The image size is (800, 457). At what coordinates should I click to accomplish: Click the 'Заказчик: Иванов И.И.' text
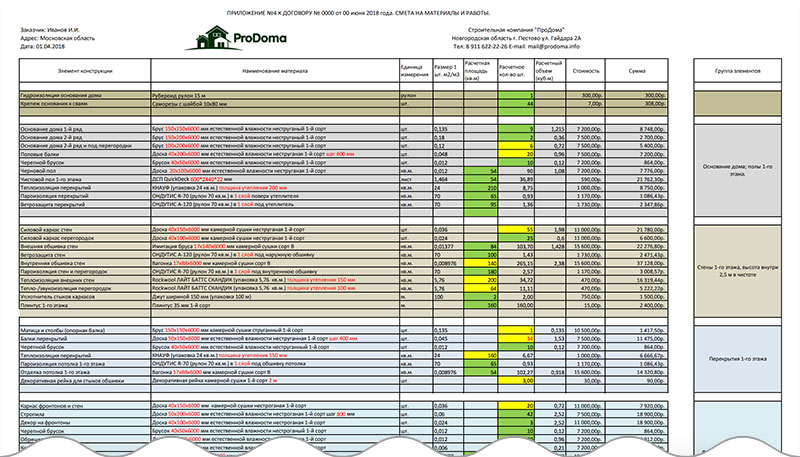click(x=50, y=30)
